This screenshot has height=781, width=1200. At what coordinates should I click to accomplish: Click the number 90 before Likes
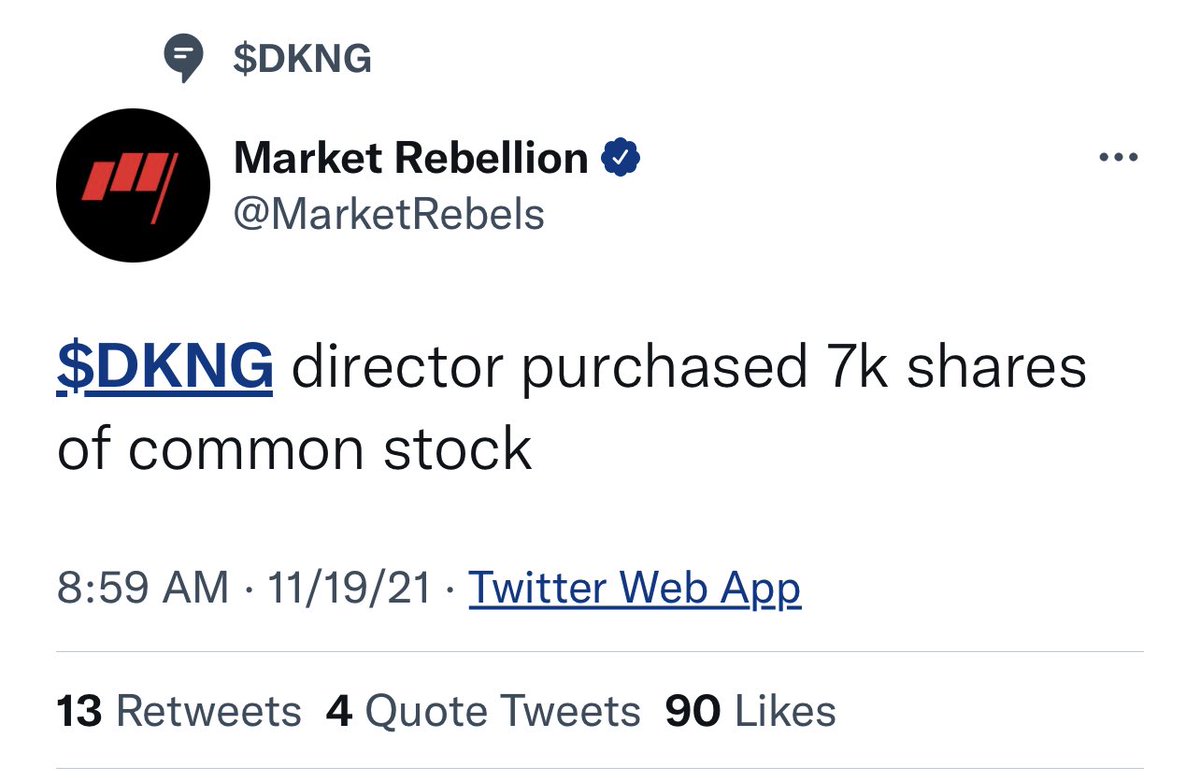pos(692,711)
